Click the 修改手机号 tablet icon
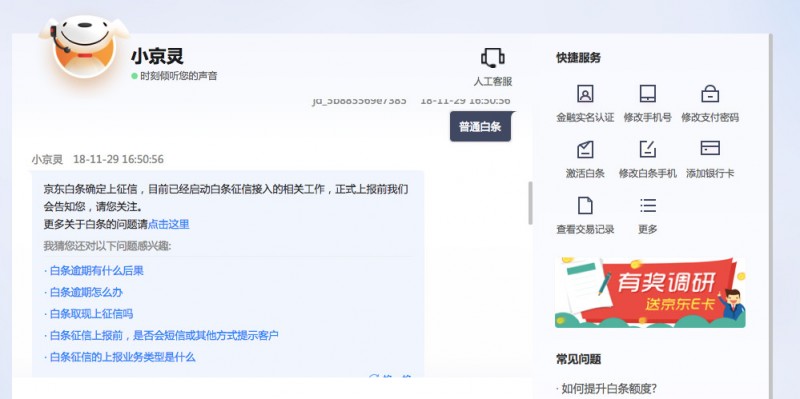Image resolution: width=800 pixels, height=399 pixels. (x=647, y=94)
